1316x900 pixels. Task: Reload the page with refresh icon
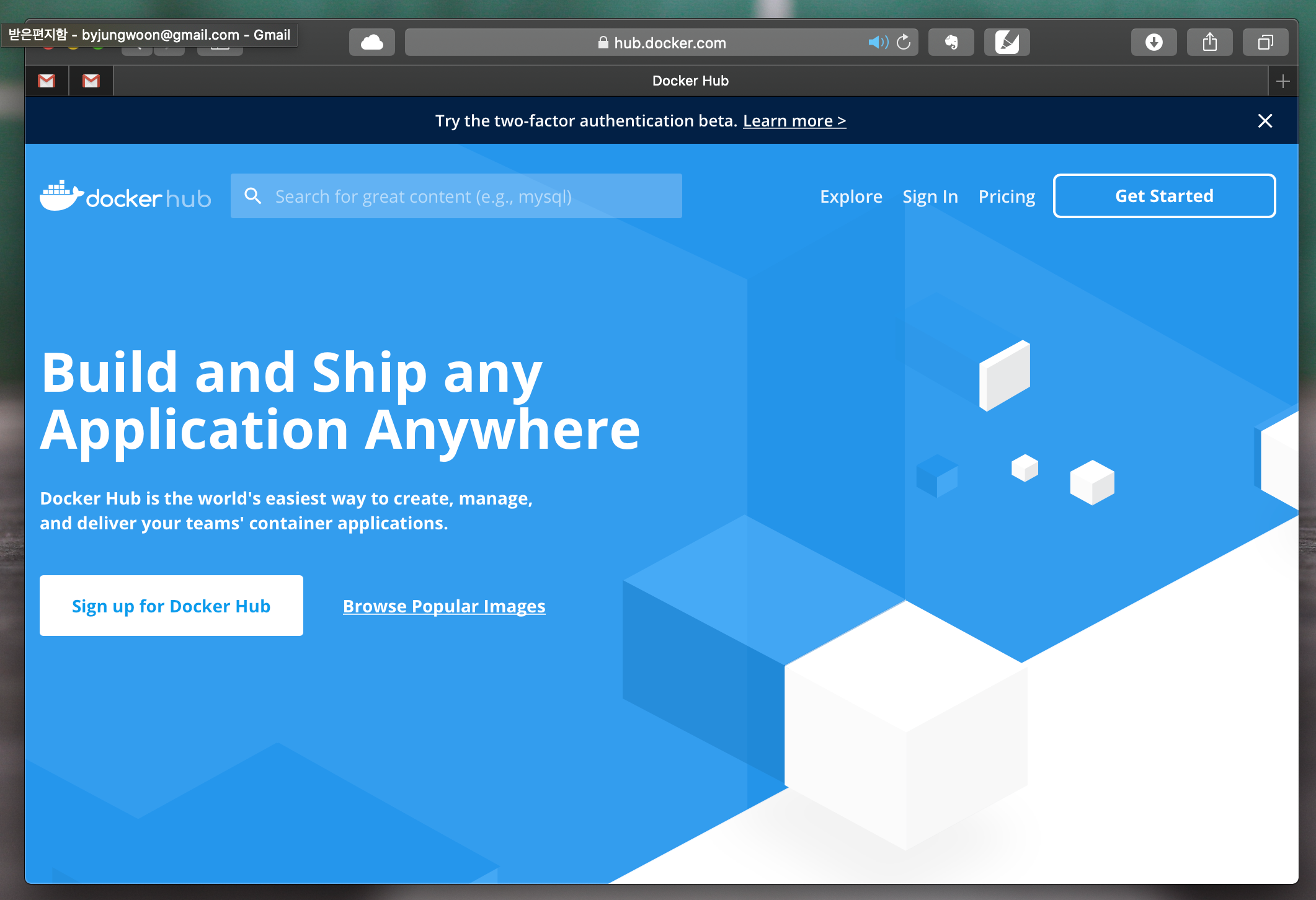904,42
